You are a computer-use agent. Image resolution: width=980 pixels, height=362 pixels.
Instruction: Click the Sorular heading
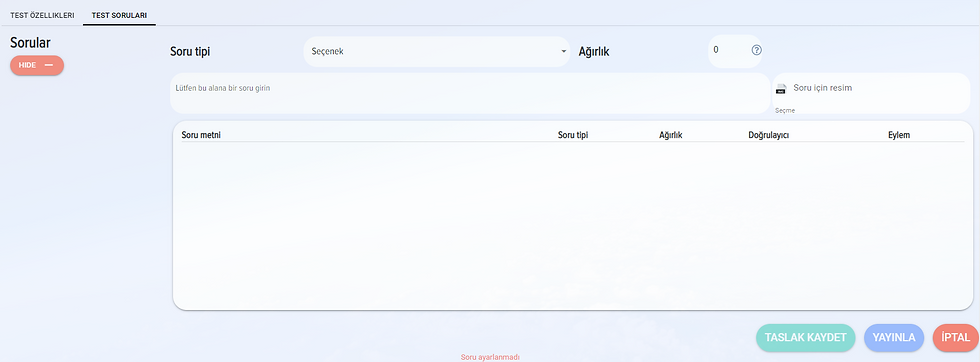tap(30, 43)
